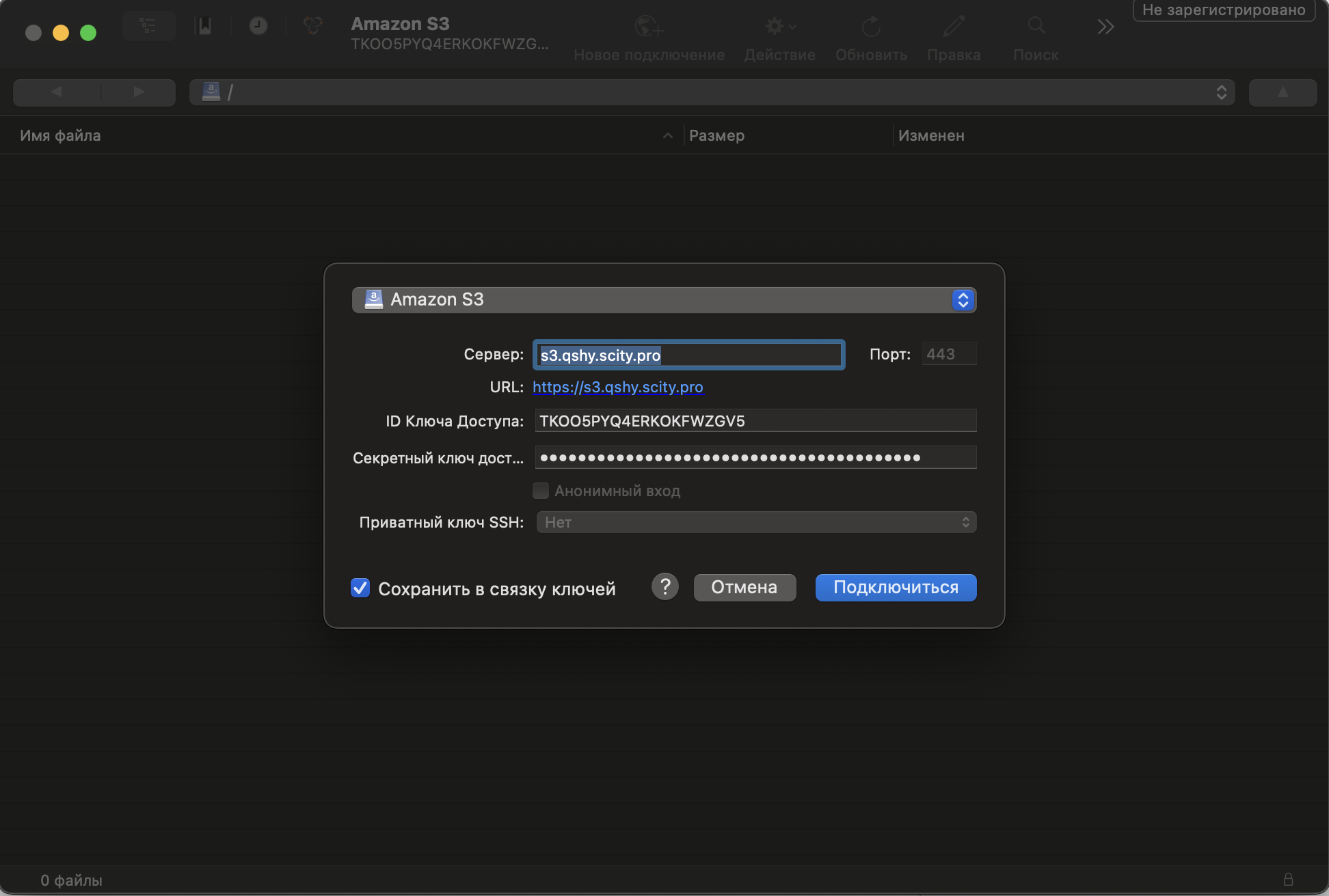Open the Действие gear menu
The width and height of the screenshot is (1329, 896).
779,27
